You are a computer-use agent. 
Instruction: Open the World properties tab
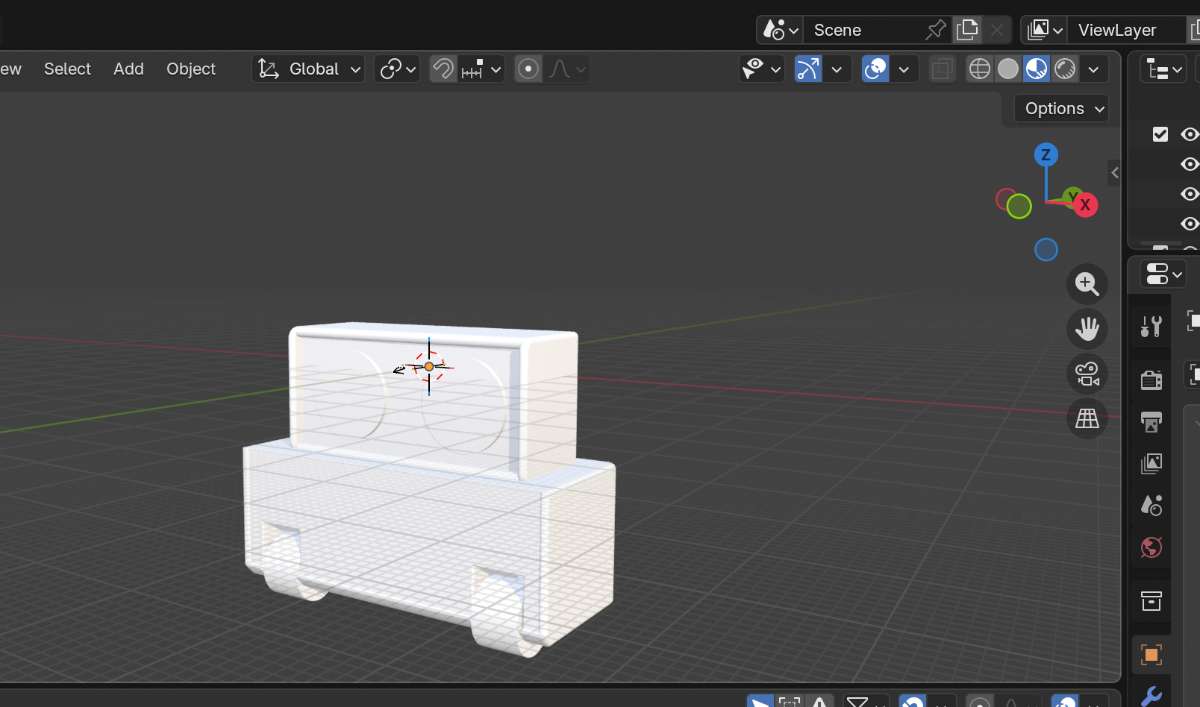[x=1151, y=548]
